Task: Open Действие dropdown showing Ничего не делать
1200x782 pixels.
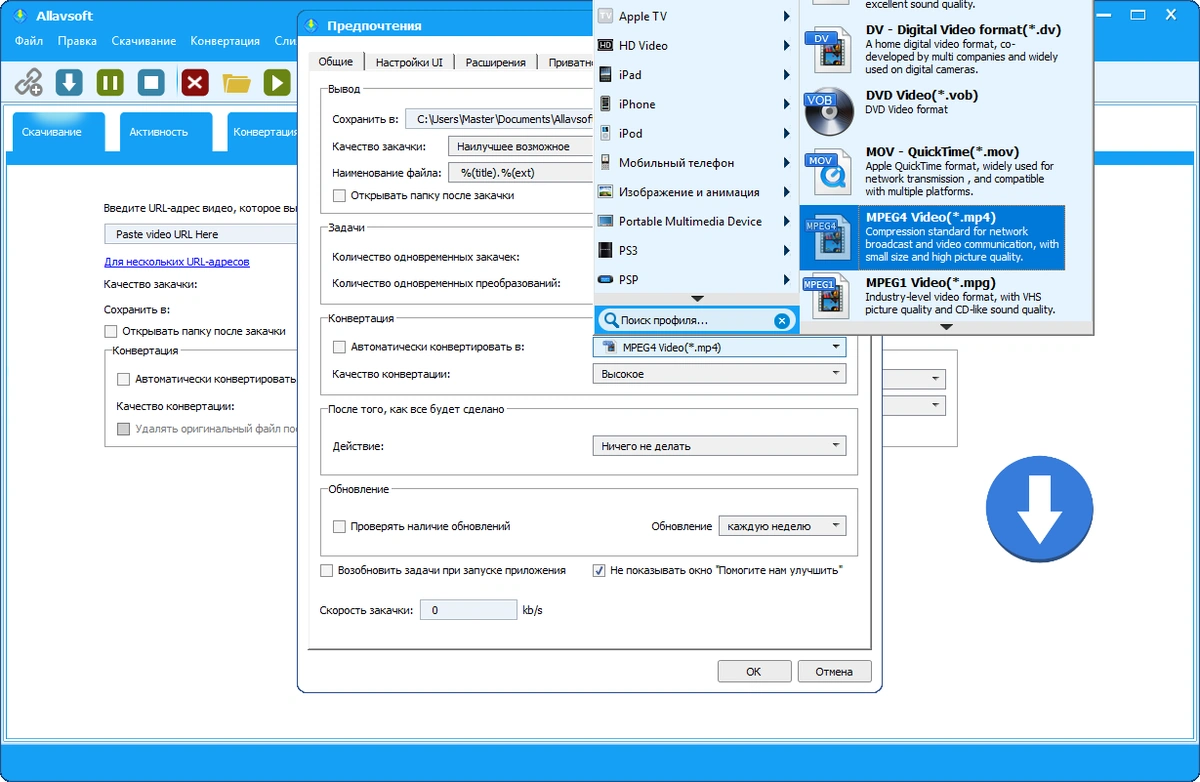Action: click(719, 446)
